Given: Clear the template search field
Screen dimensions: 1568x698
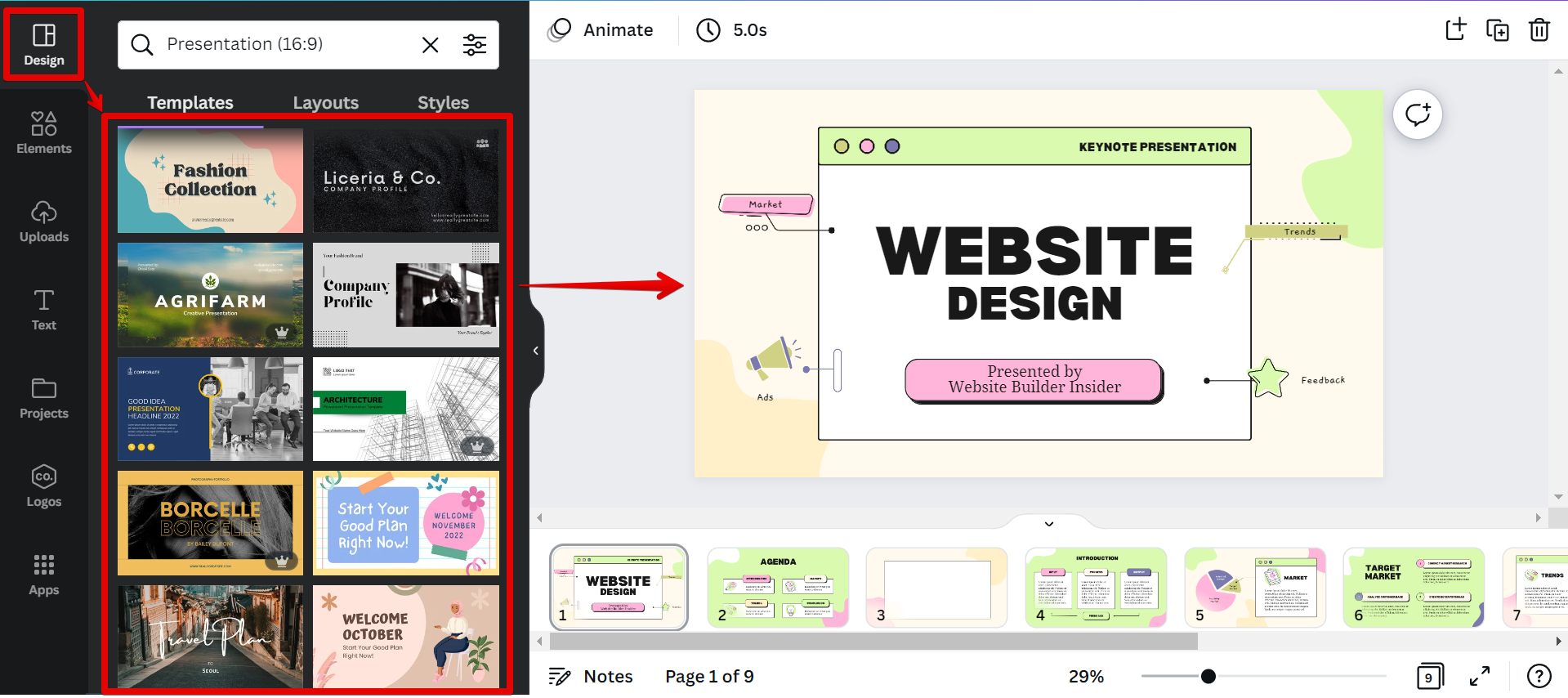Looking at the screenshot, I should 430,45.
